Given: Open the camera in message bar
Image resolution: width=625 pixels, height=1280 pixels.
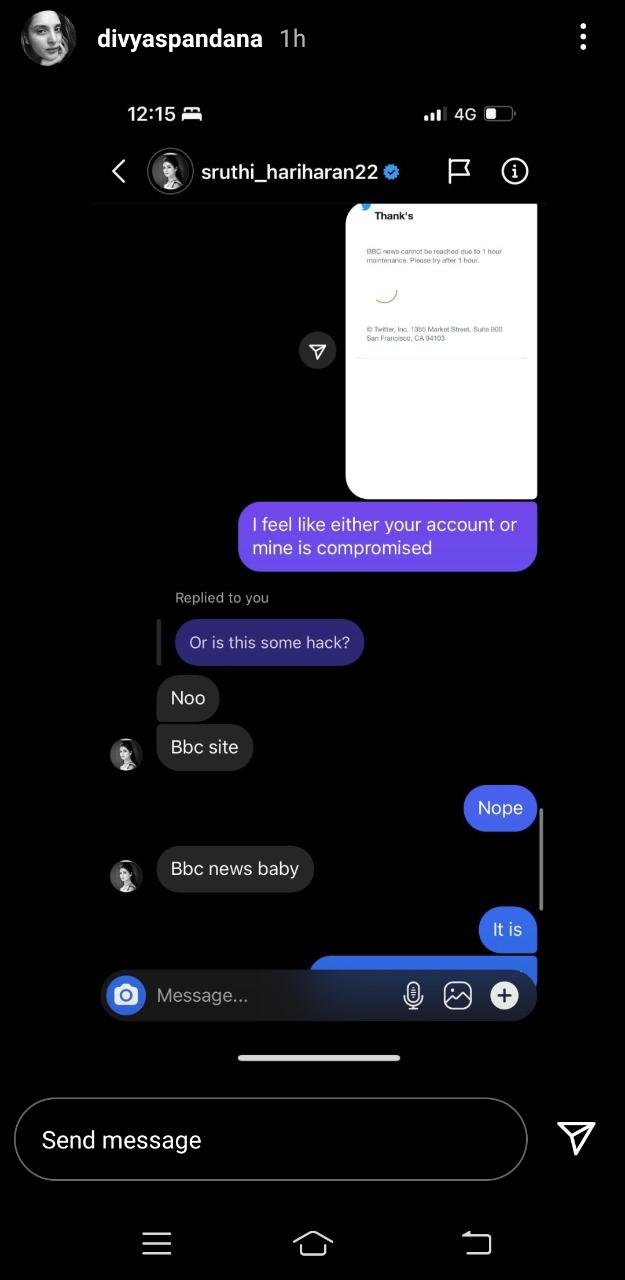Looking at the screenshot, I should [126, 995].
